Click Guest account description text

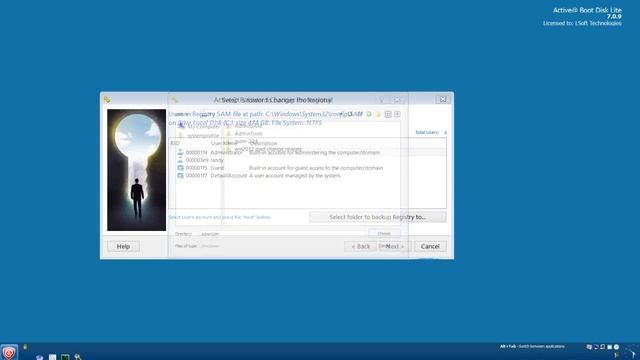[316, 168]
